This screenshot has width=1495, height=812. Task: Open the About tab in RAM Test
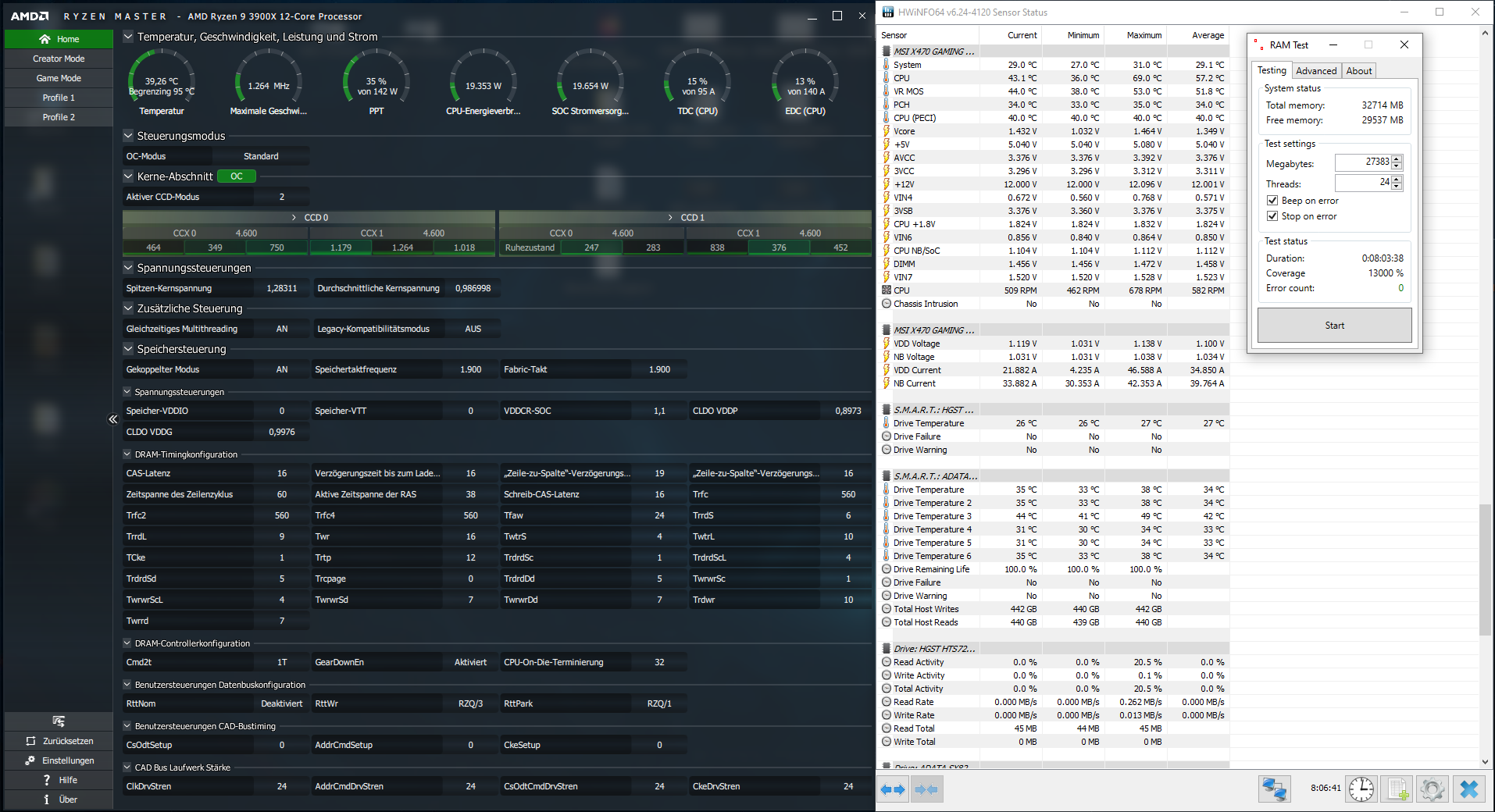point(1359,71)
